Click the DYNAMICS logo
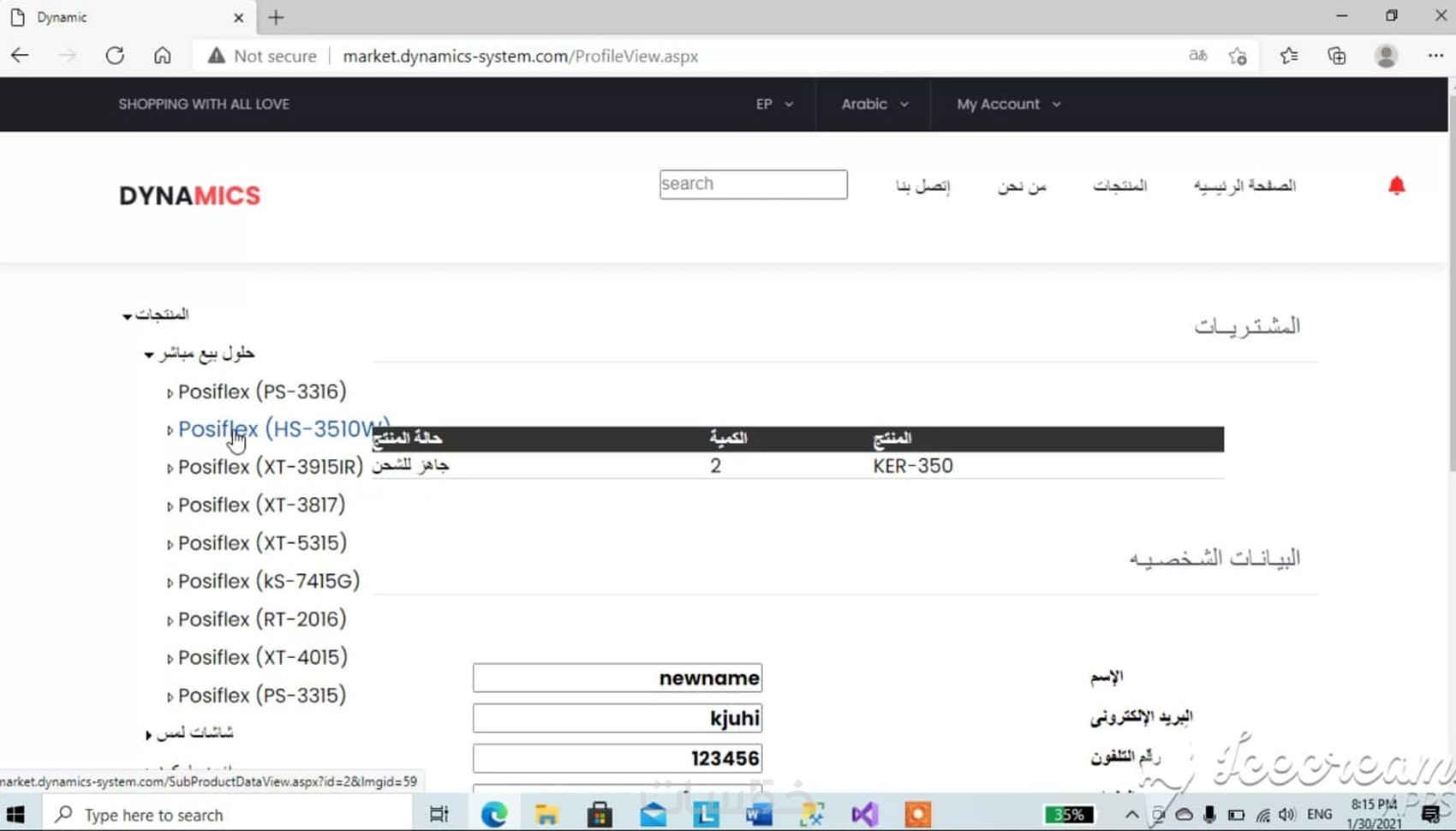 click(x=189, y=195)
